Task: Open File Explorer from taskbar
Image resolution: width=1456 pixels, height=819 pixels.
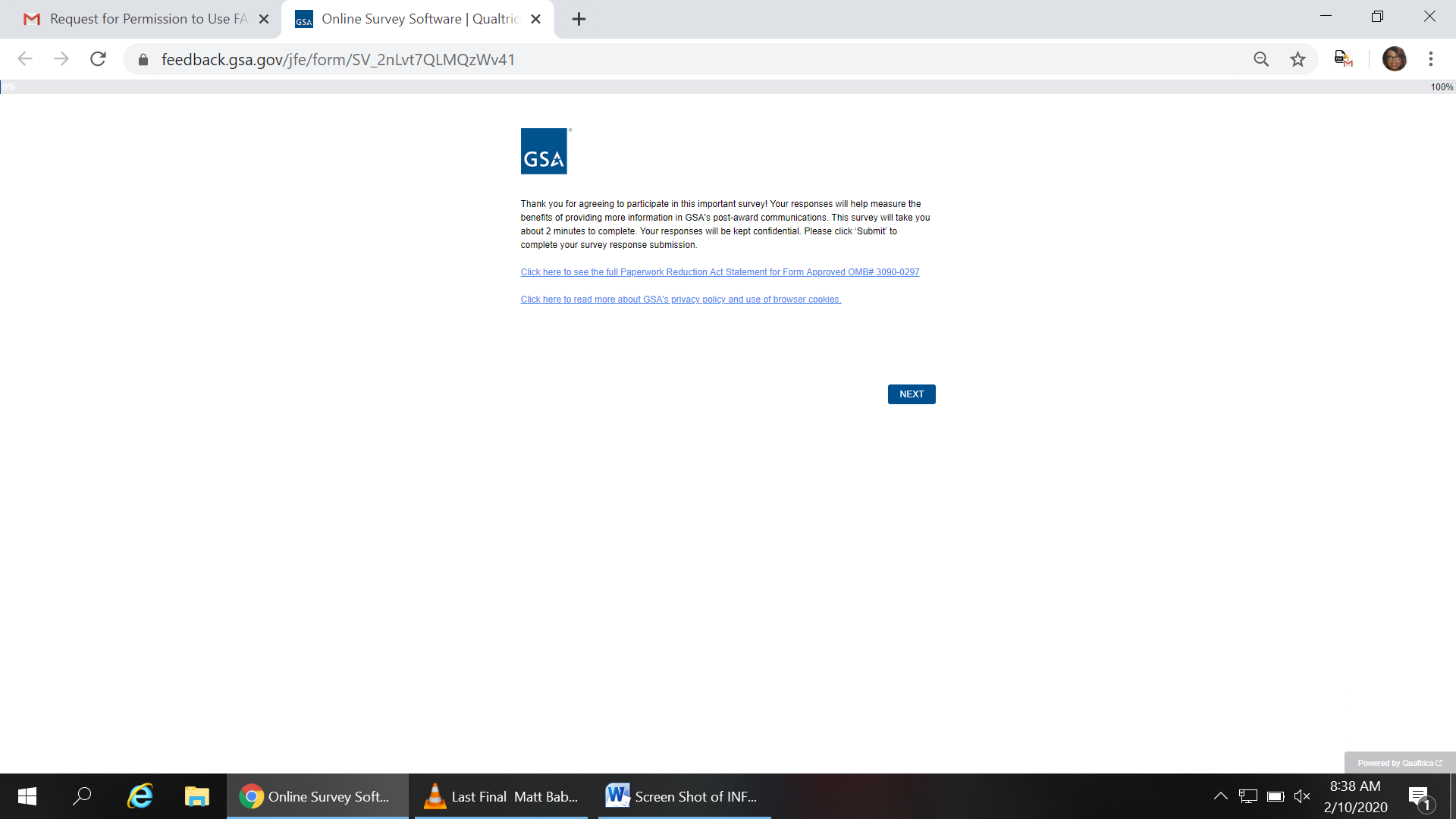Action: pos(196,796)
